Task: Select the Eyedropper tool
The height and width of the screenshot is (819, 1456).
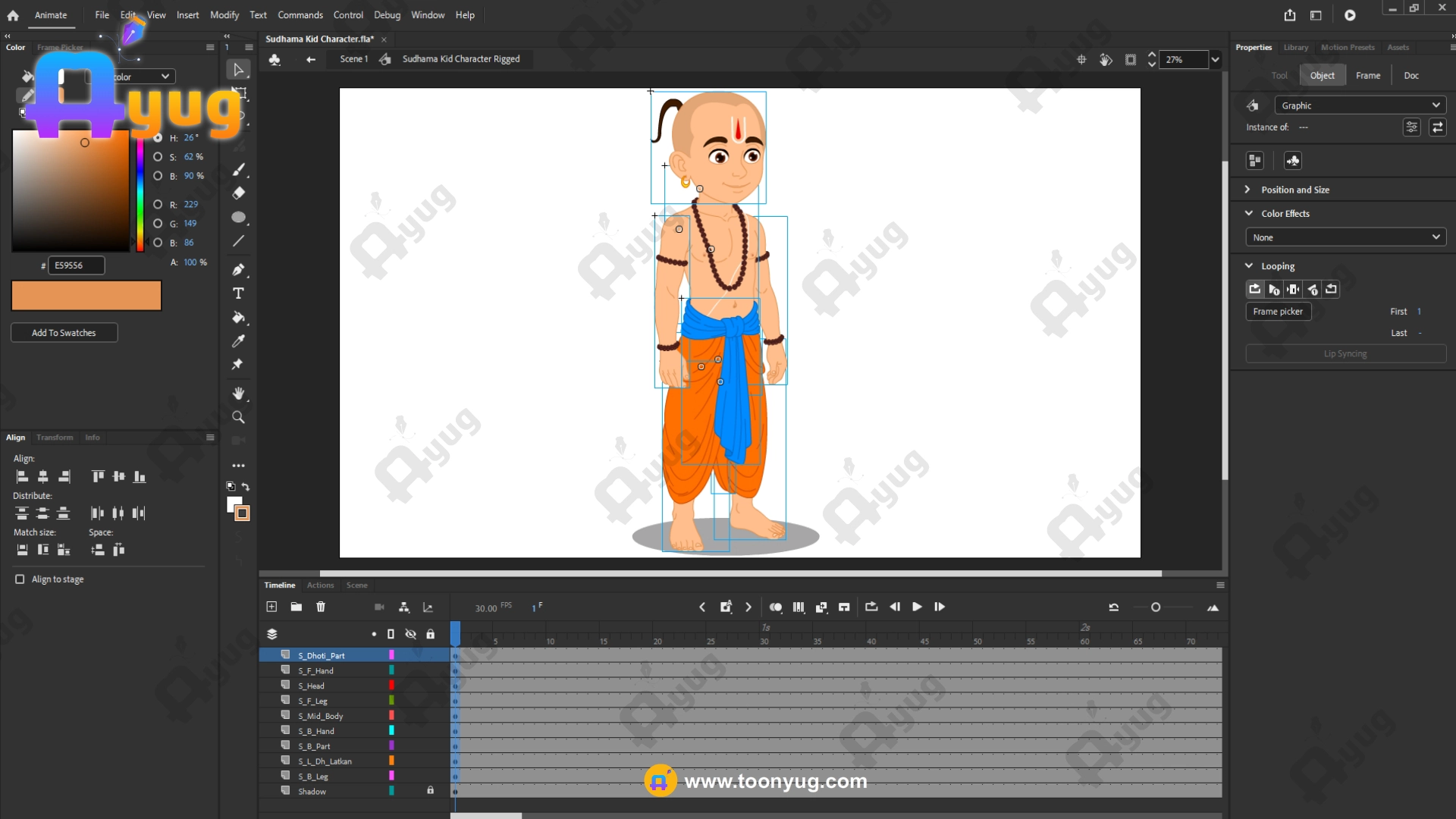Action: click(238, 341)
